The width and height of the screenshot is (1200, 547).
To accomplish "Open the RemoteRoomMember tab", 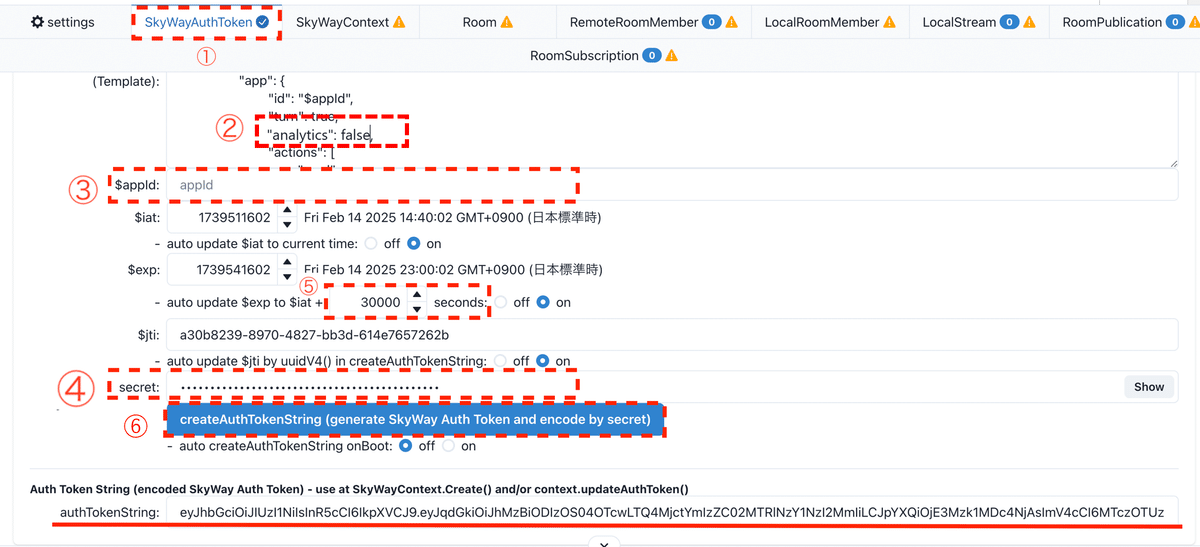I will 653,22.
